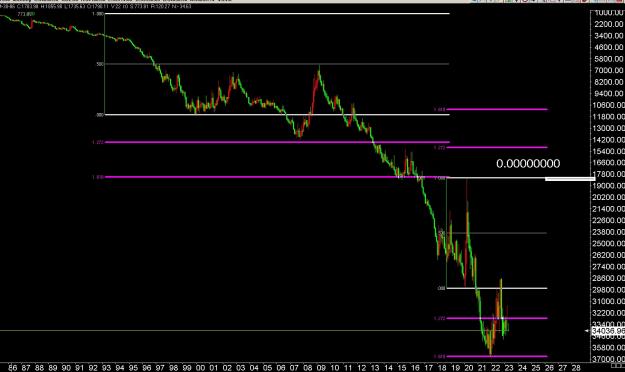The image size is (625, 372).
Task: Click year 86 on the time axis
Action: 12,368
